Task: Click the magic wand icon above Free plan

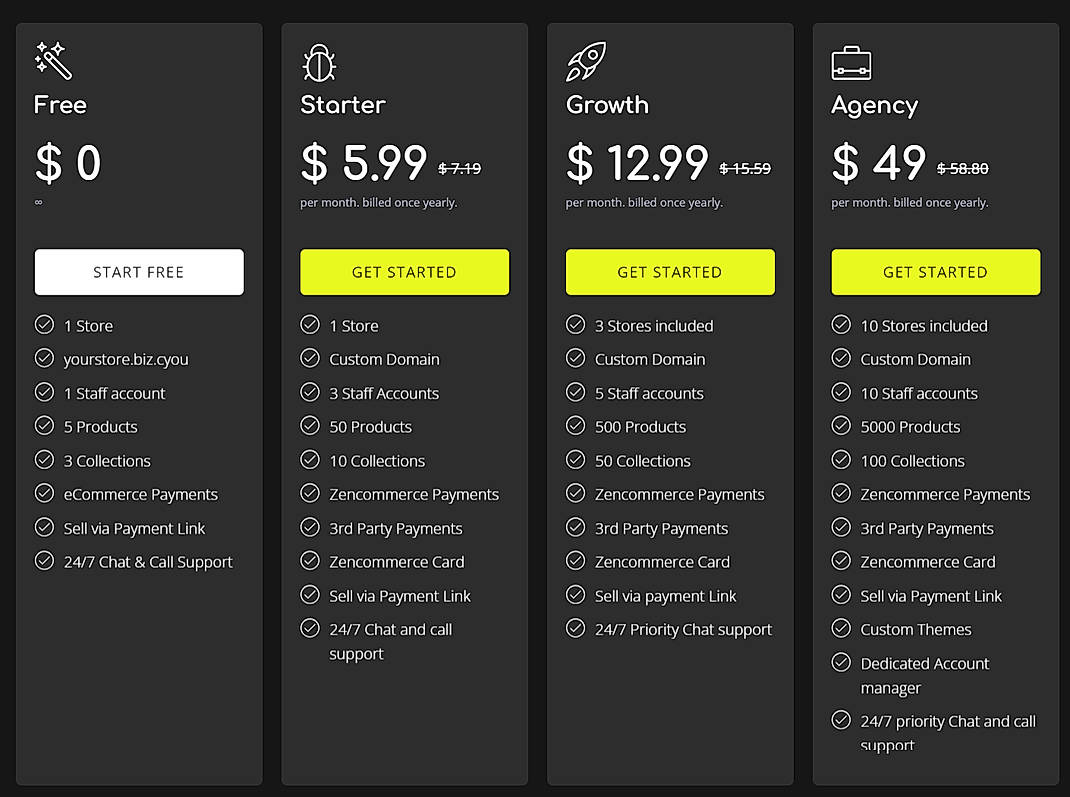Action: [x=54, y=60]
